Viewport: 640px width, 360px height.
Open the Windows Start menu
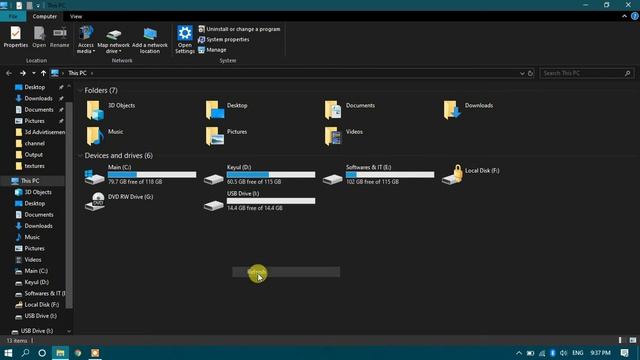(x=8, y=353)
